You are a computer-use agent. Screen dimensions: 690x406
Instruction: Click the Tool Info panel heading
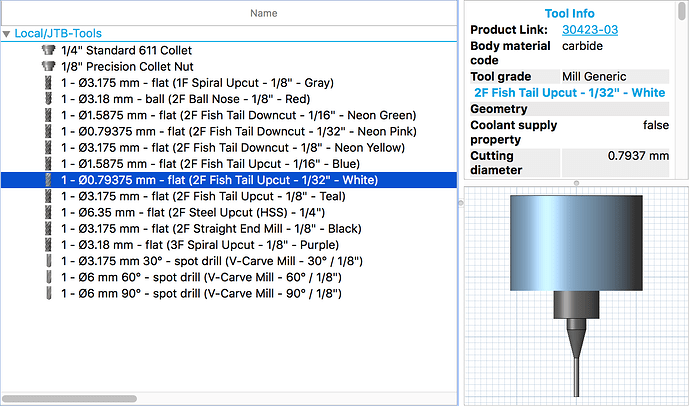569,13
